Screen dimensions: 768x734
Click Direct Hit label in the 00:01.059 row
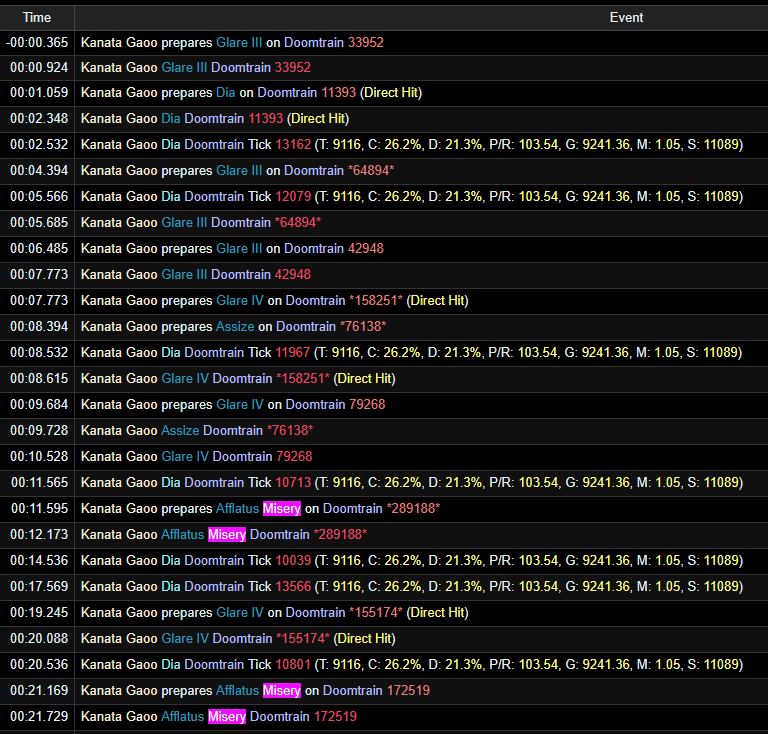pos(391,93)
